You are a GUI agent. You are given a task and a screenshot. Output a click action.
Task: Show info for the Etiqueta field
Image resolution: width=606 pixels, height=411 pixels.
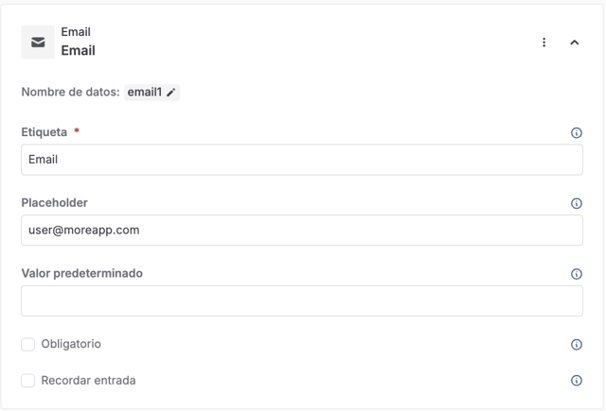pos(576,133)
